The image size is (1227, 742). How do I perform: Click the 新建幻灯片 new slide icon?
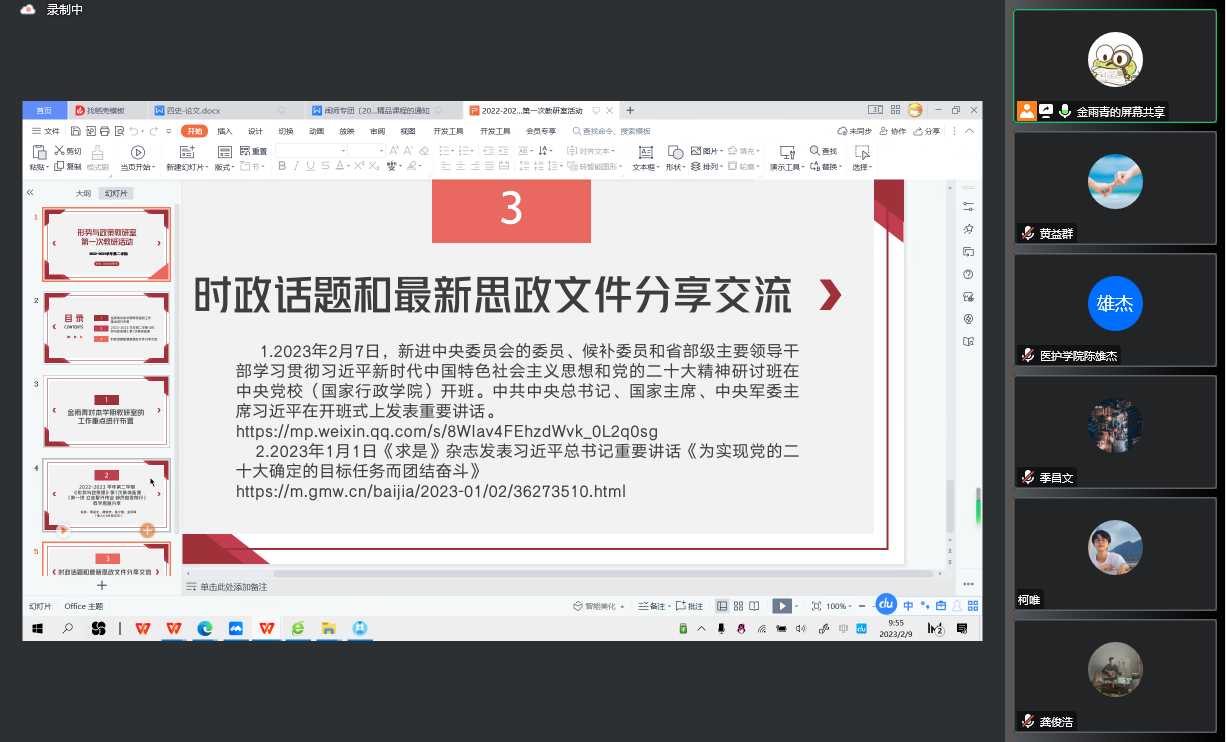186,152
